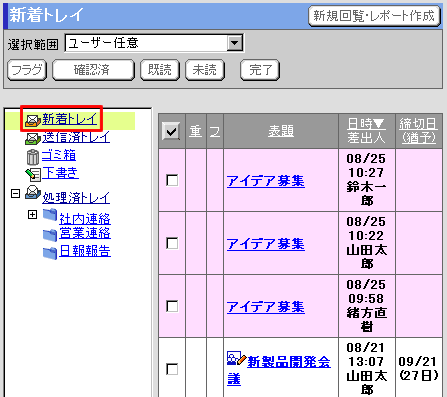This screenshot has height=397, width=447.
Task: Open the 下書き folder link
Action: pos(60,173)
